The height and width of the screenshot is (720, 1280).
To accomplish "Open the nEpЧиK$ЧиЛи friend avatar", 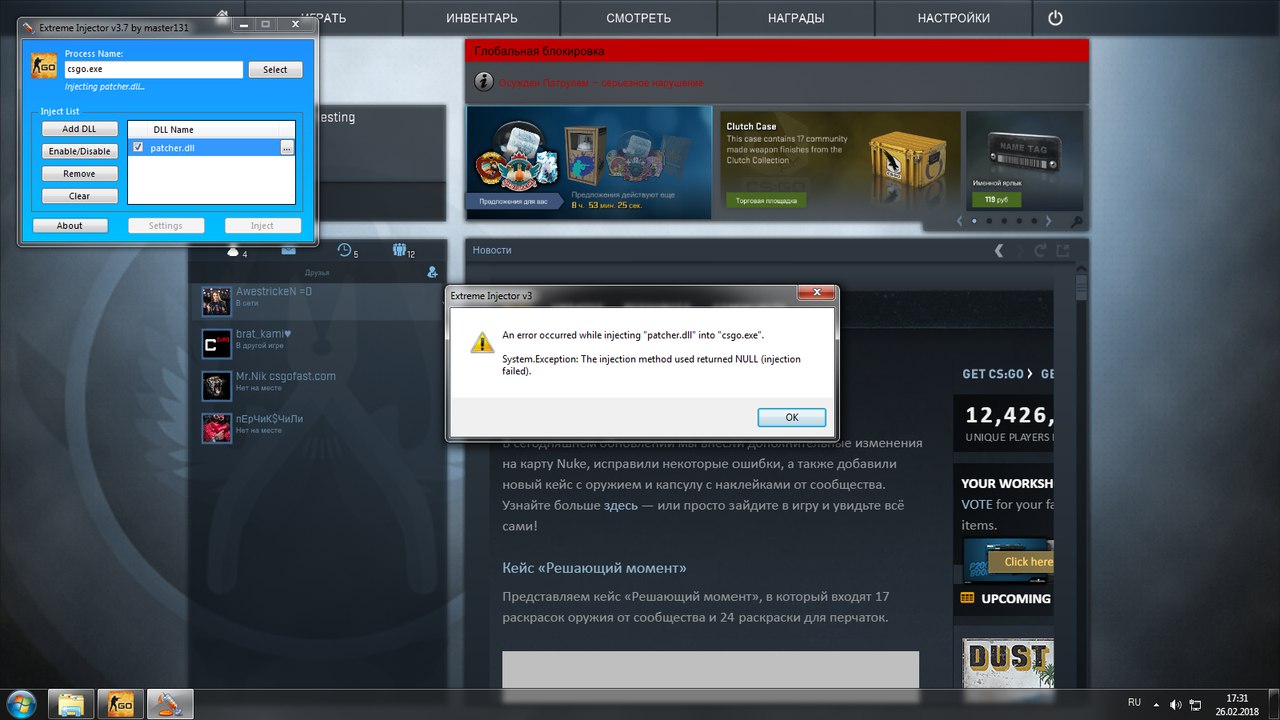I will click(217, 428).
